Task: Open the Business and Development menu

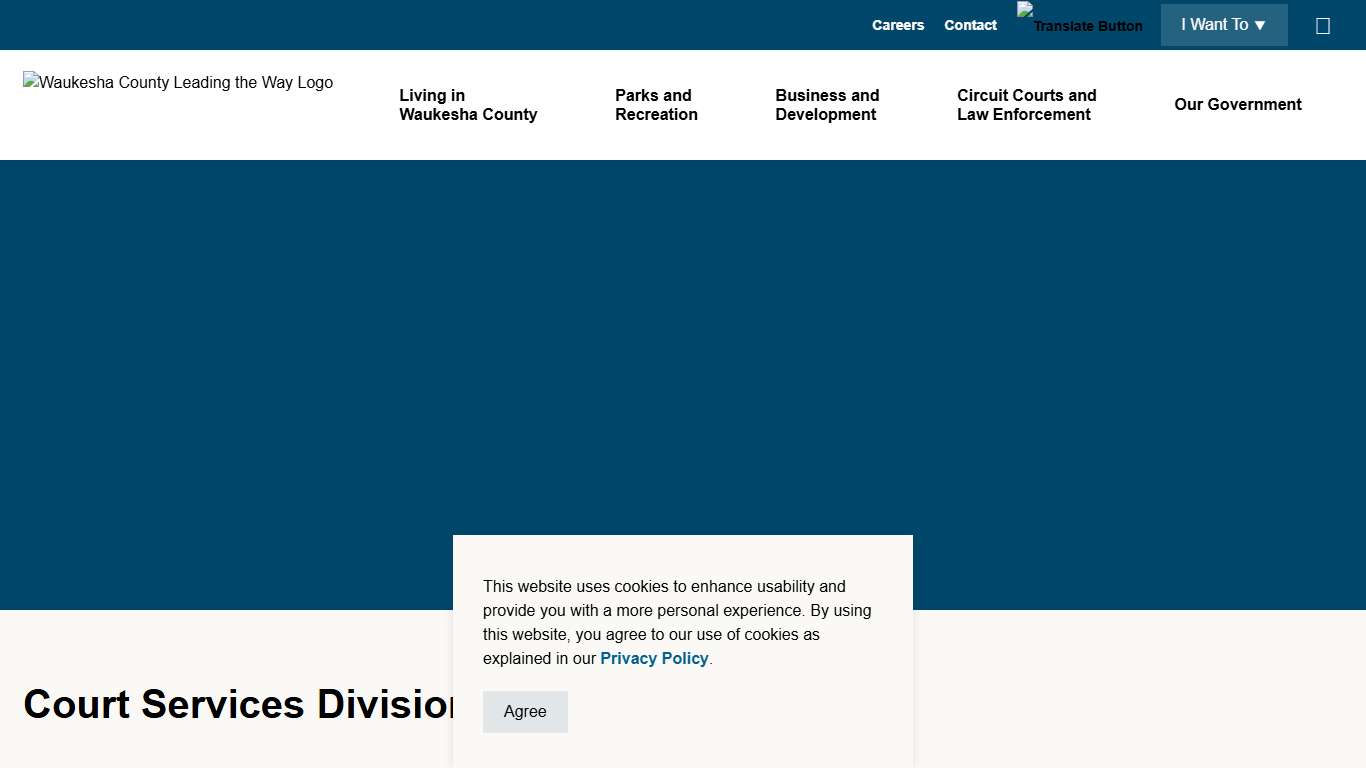Action: pyautogui.click(x=827, y=105)
